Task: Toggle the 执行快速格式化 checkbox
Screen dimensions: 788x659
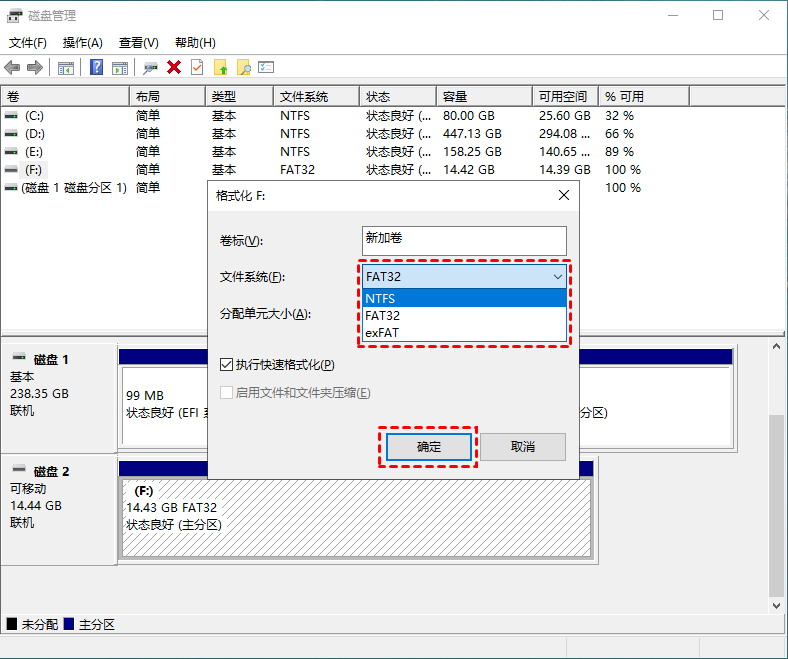Action: pyautogui.click(x=227, y=365)
